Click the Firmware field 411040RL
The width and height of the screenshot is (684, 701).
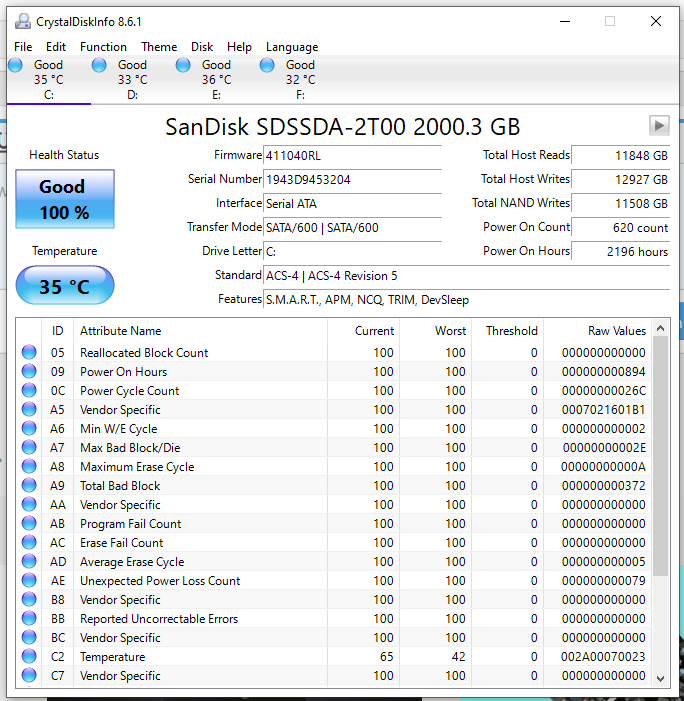pyautogui.click(x=352, y=156)
